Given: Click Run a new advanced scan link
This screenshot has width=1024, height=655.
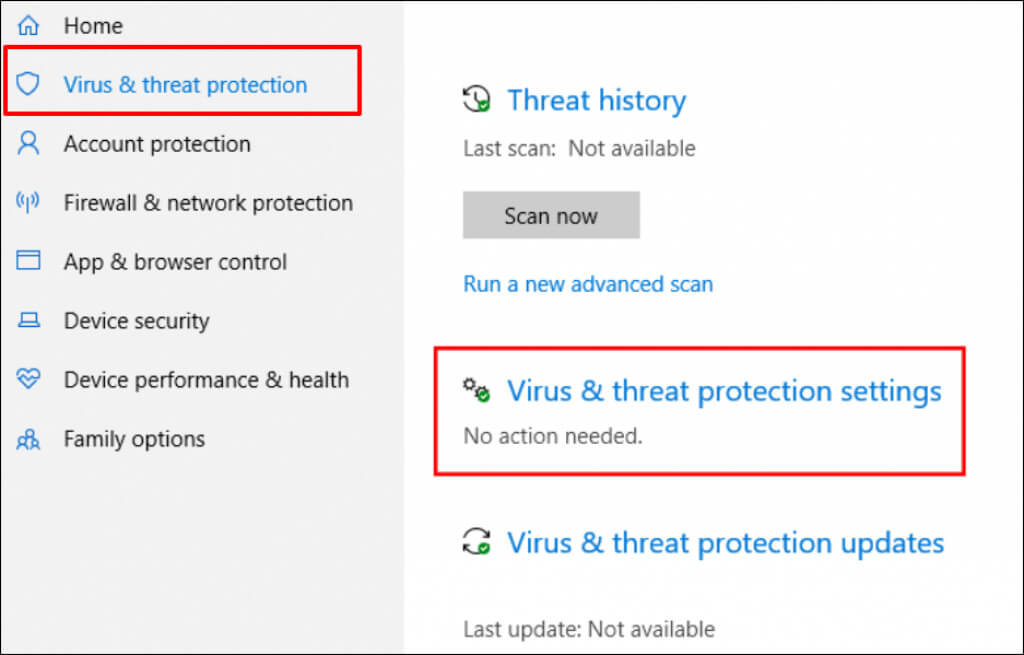Looking at the screenshot, I should tap(588, 284).
